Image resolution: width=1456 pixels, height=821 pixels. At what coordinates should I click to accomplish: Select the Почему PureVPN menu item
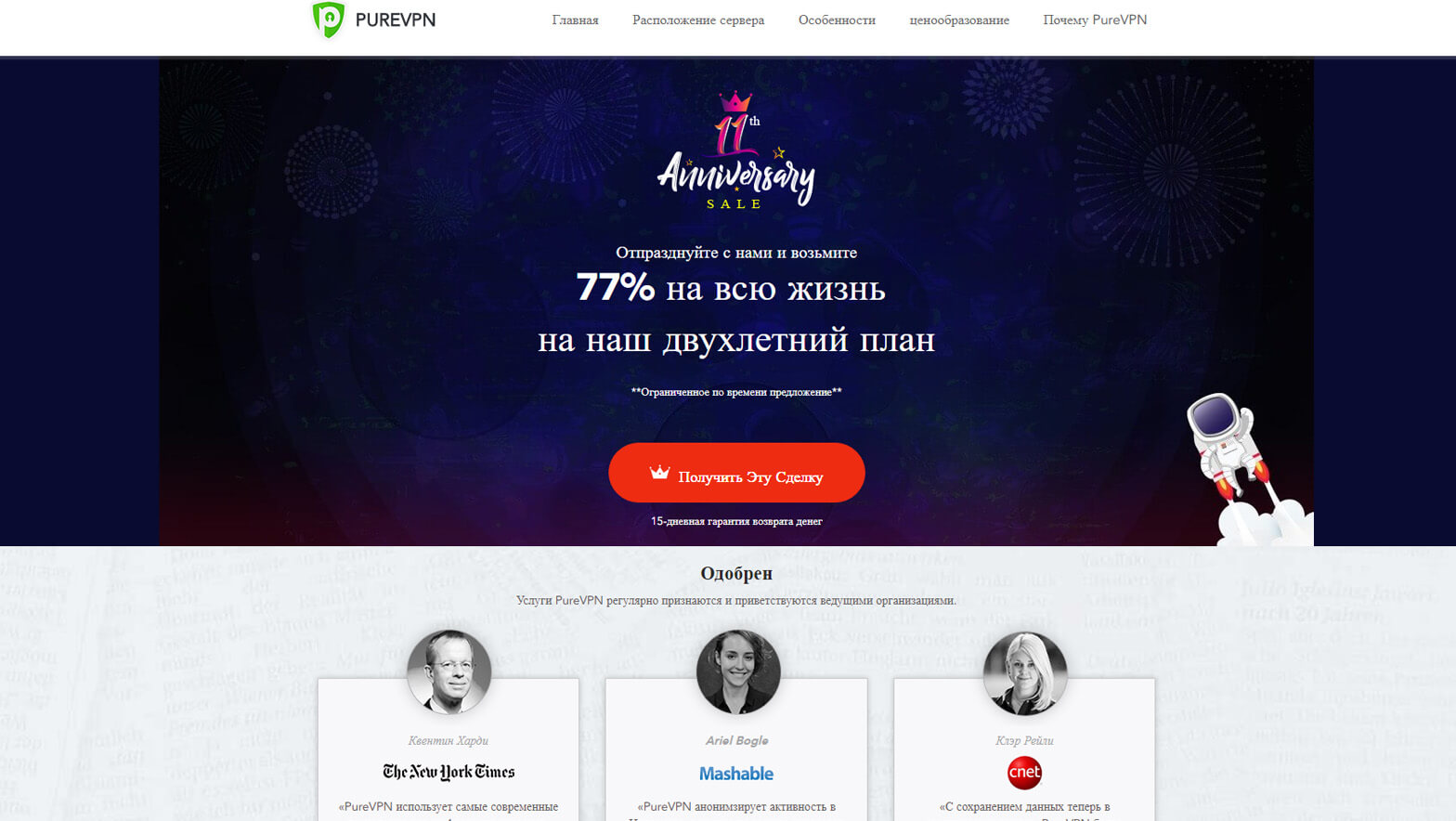1095,20
